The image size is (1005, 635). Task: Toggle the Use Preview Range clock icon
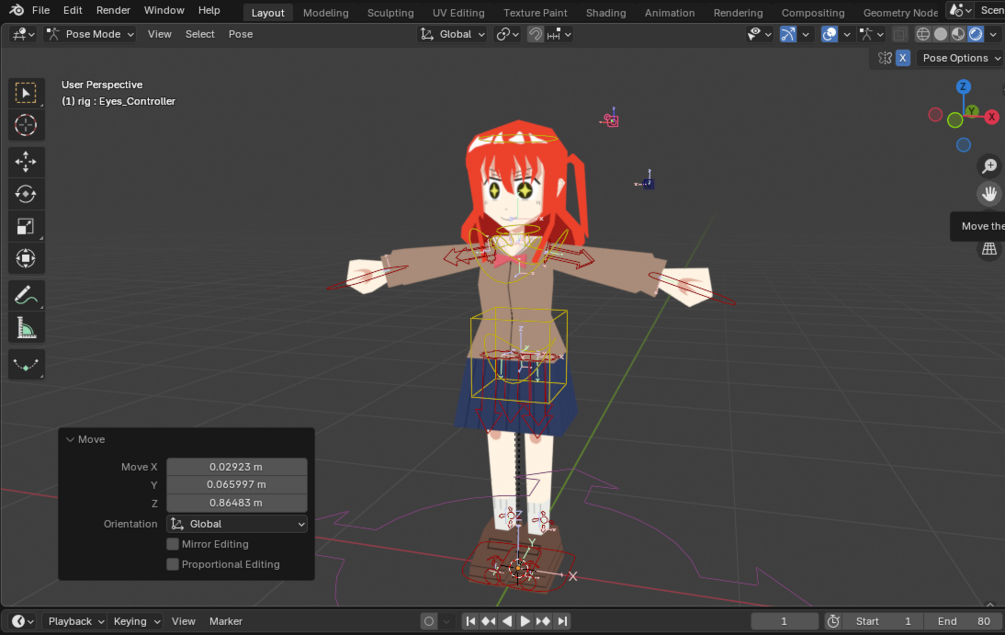click(833, 621)
